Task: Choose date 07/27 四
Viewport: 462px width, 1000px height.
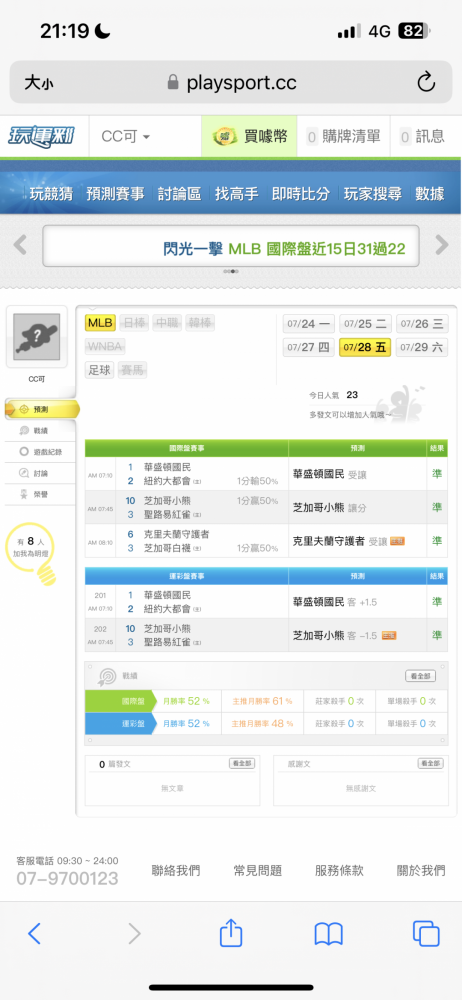Action: click(309, 348)
